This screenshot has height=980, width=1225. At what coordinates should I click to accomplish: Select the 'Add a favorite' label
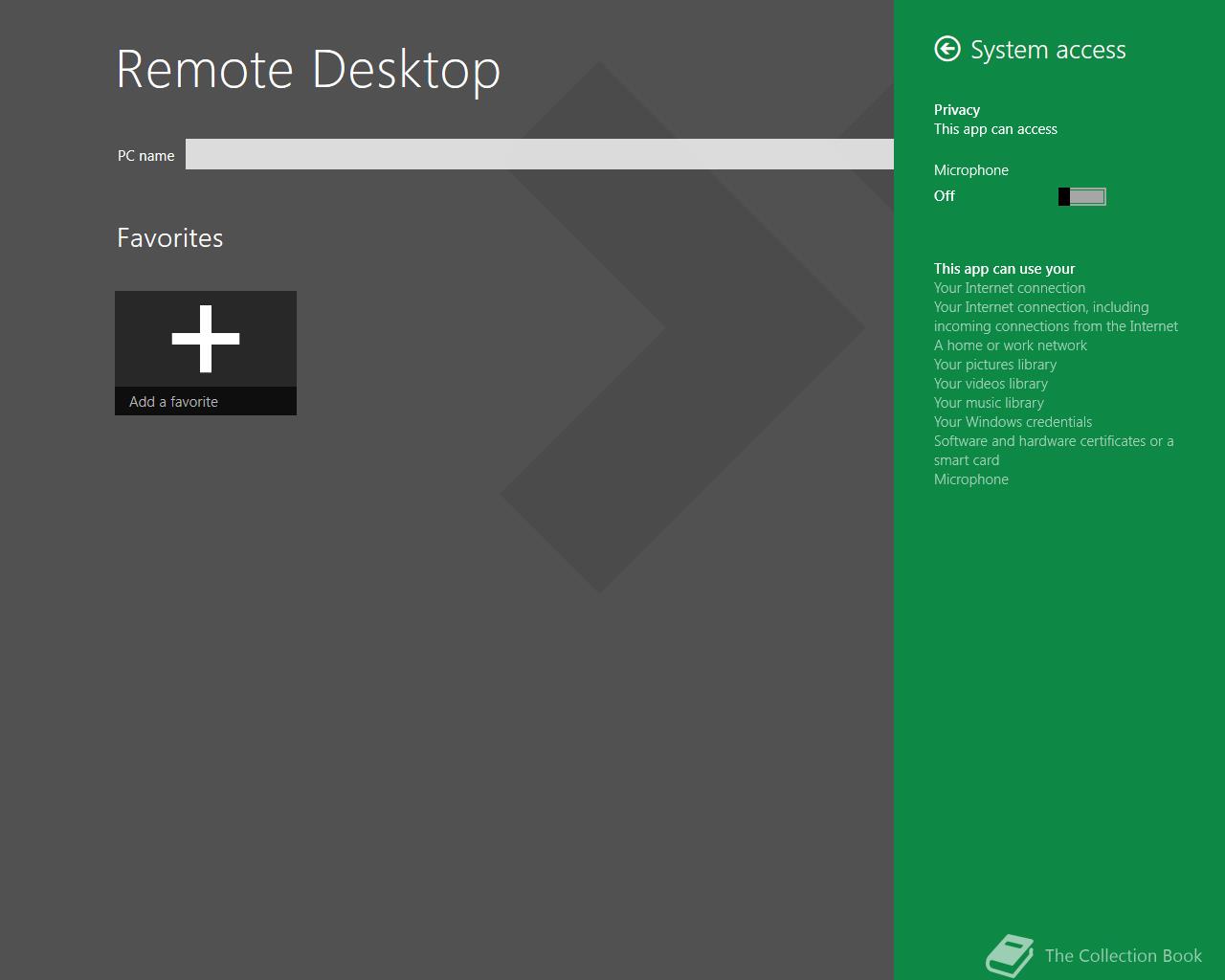(173, 402)
